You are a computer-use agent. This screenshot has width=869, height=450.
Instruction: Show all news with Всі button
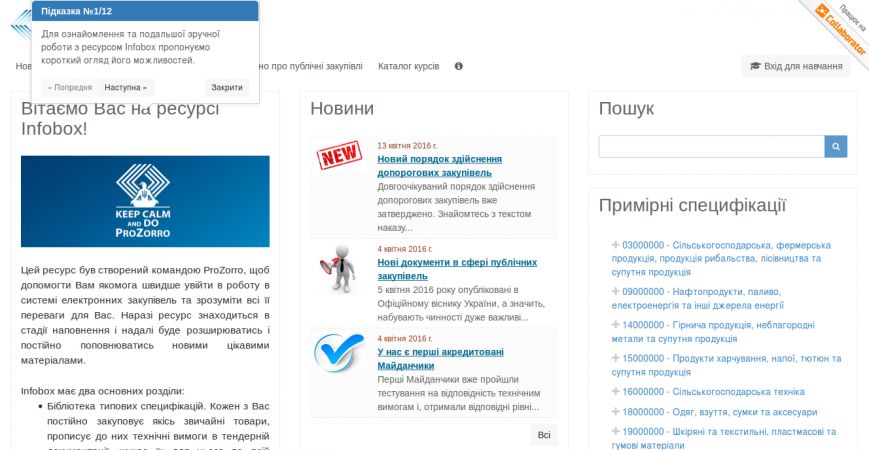(x=544, y=435)
